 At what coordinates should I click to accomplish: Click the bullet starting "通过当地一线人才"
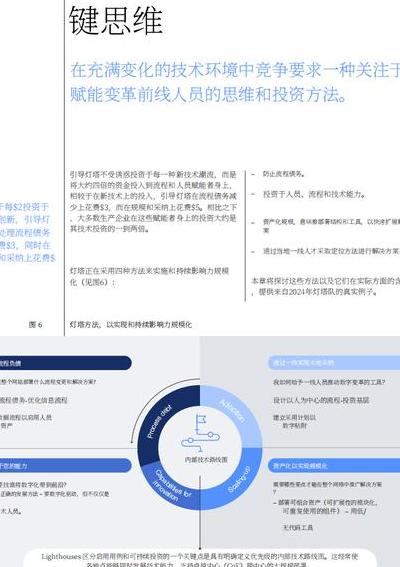coord(331,251)
